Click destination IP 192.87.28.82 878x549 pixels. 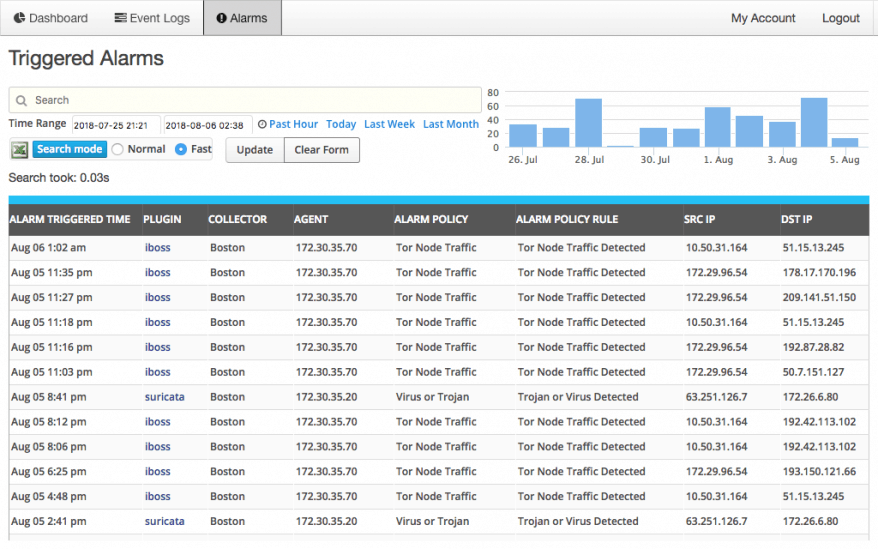click(813, 347)
